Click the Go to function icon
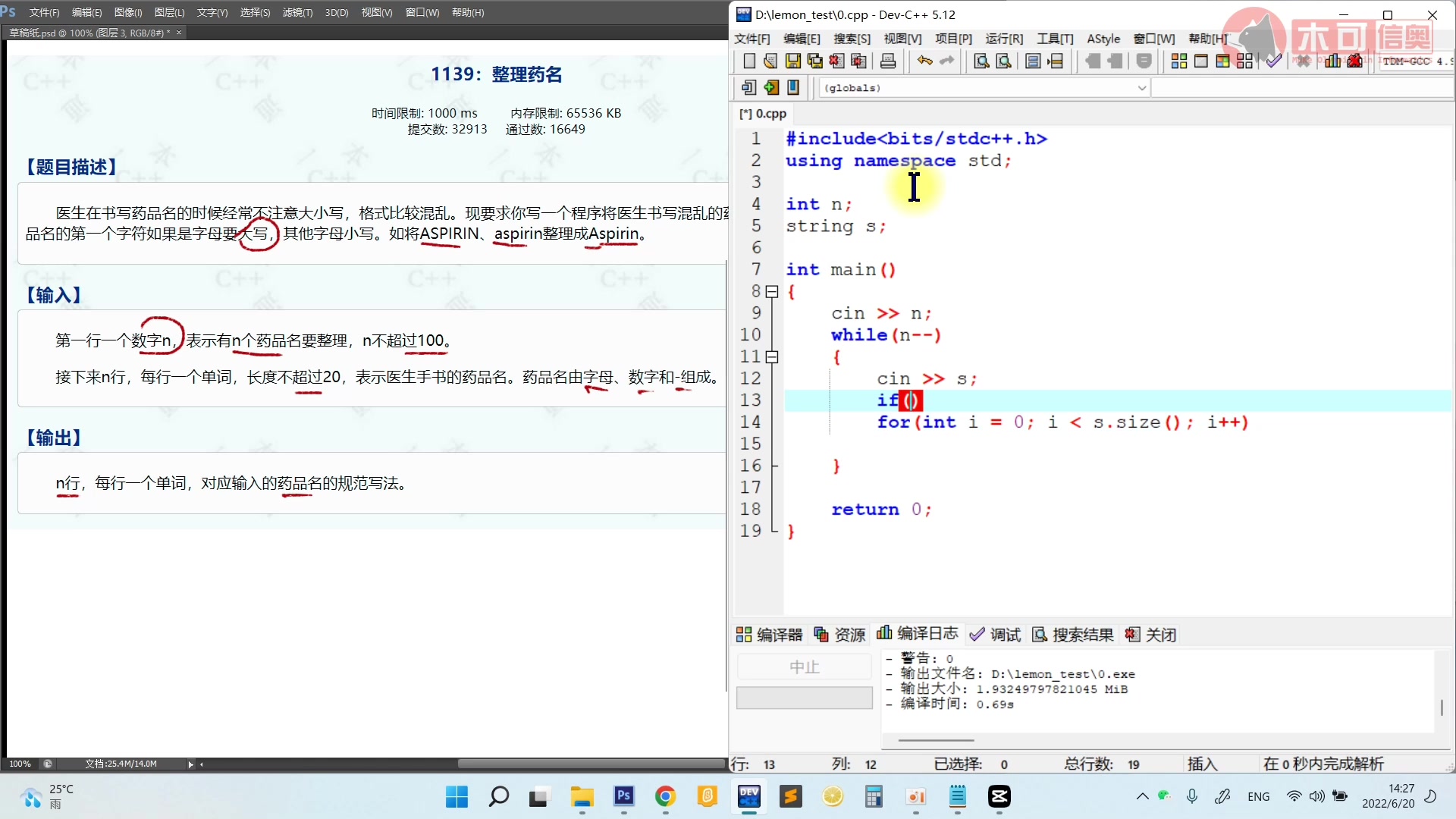The width and height of the screenshot is (1456, 819). click(x=1033, y=61)
